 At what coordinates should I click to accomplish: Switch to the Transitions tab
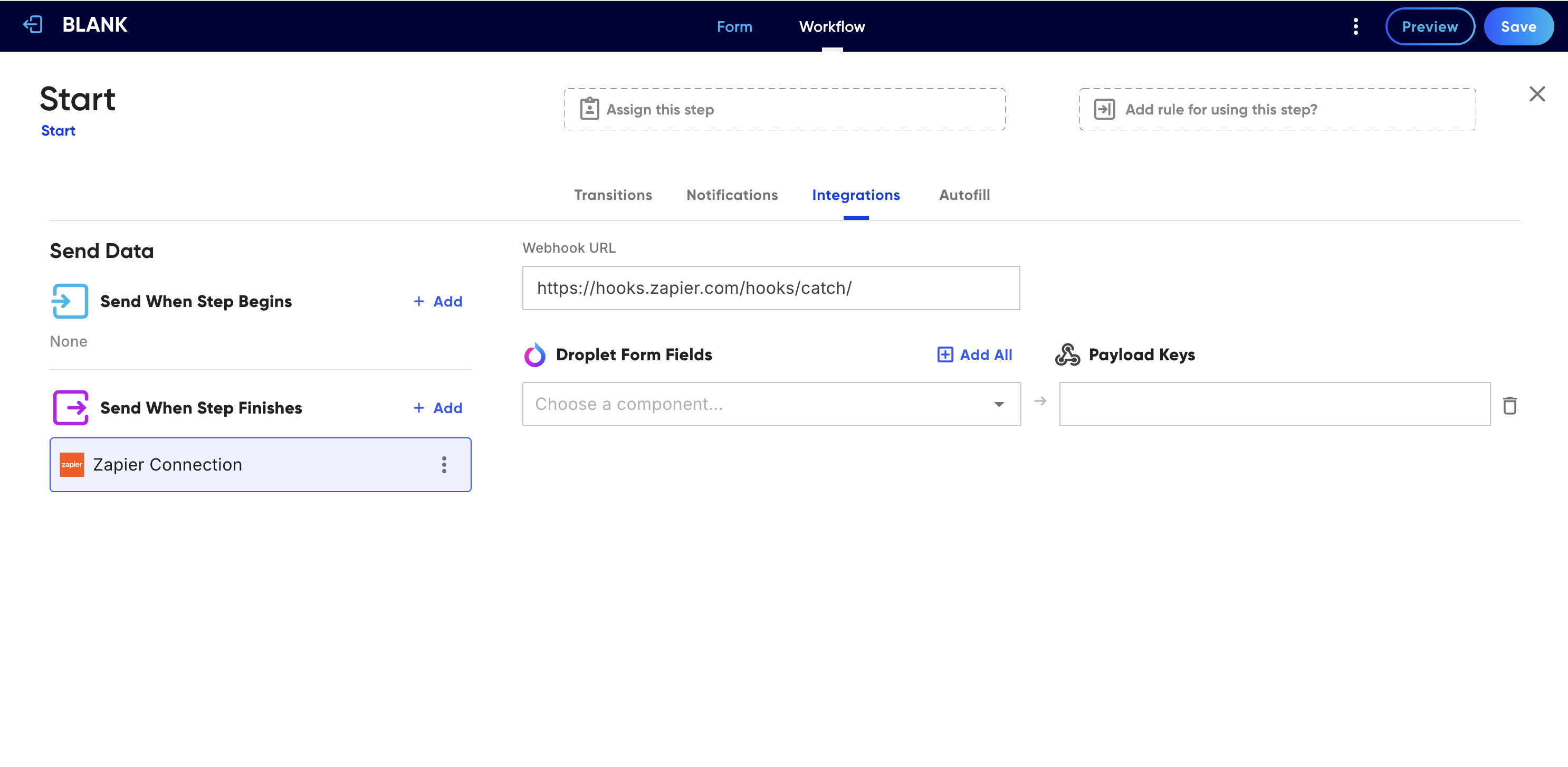[613, 195]
